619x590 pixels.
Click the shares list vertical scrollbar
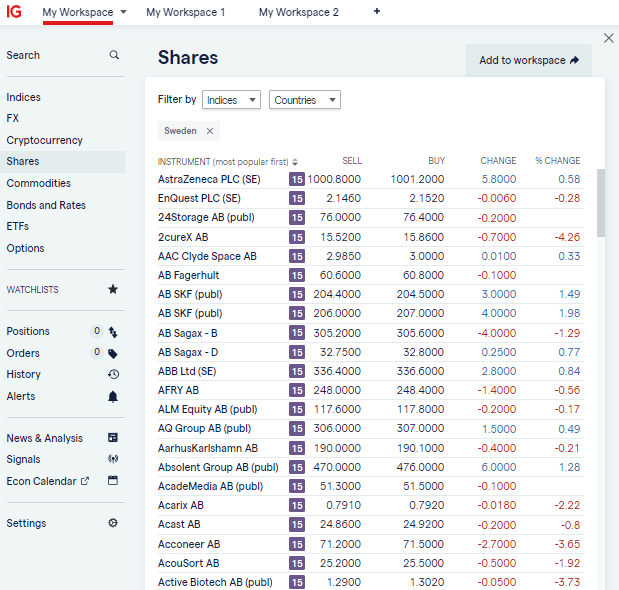pos(601,203)
